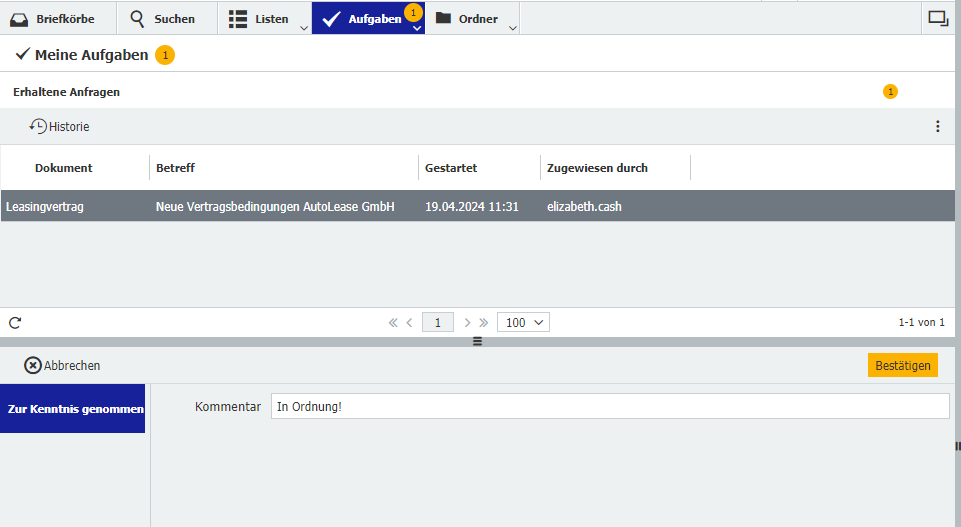Go to first page of results
This screenshot has height=527, width=961.
393,322
